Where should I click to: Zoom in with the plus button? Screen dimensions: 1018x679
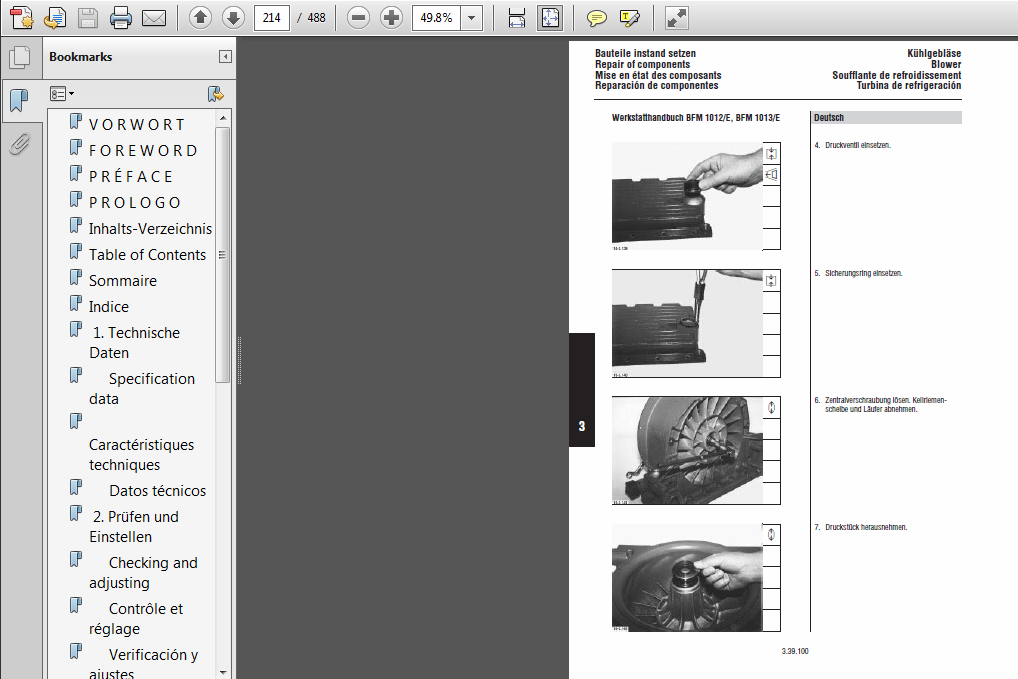pyautogui.click(x=391, y=18)
